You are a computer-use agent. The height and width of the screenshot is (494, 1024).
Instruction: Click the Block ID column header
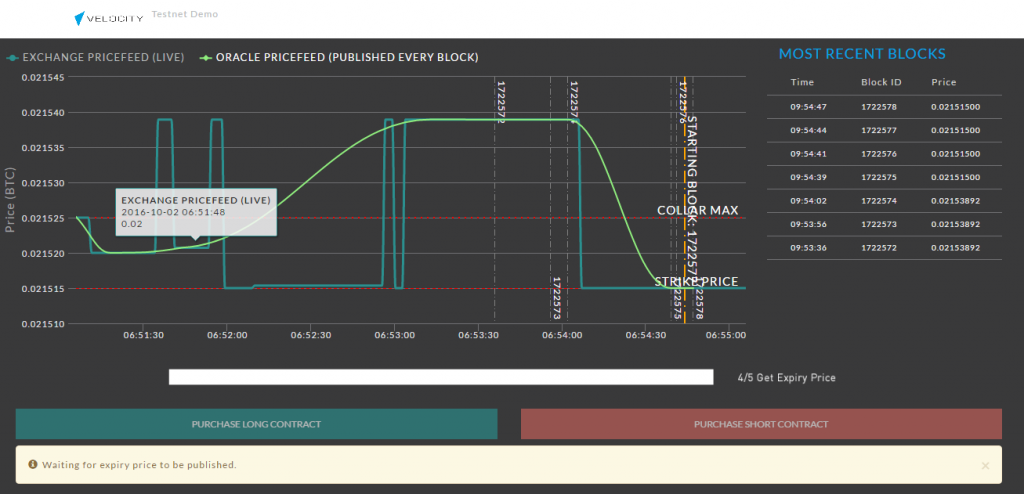tap(881, 82)
